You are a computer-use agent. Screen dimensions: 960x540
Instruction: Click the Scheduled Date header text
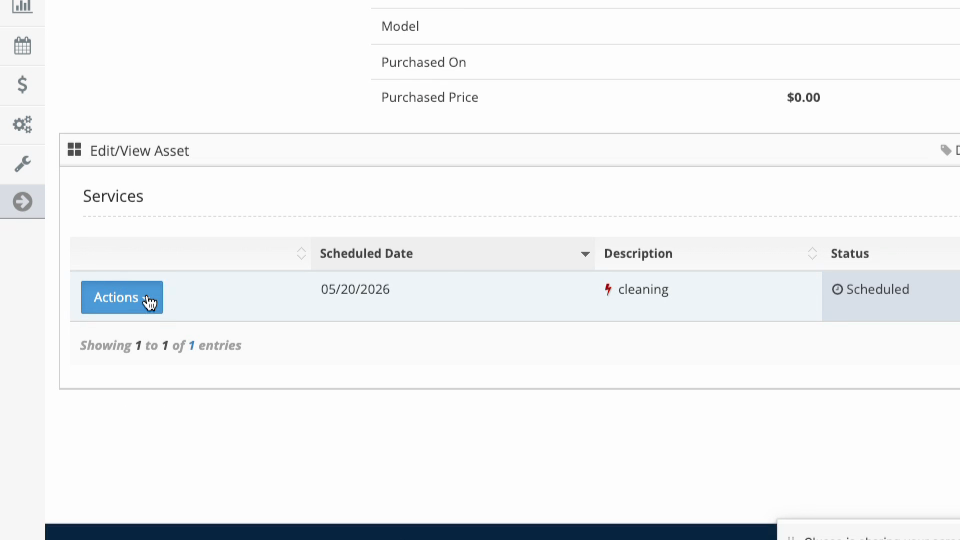click(366, 253)
